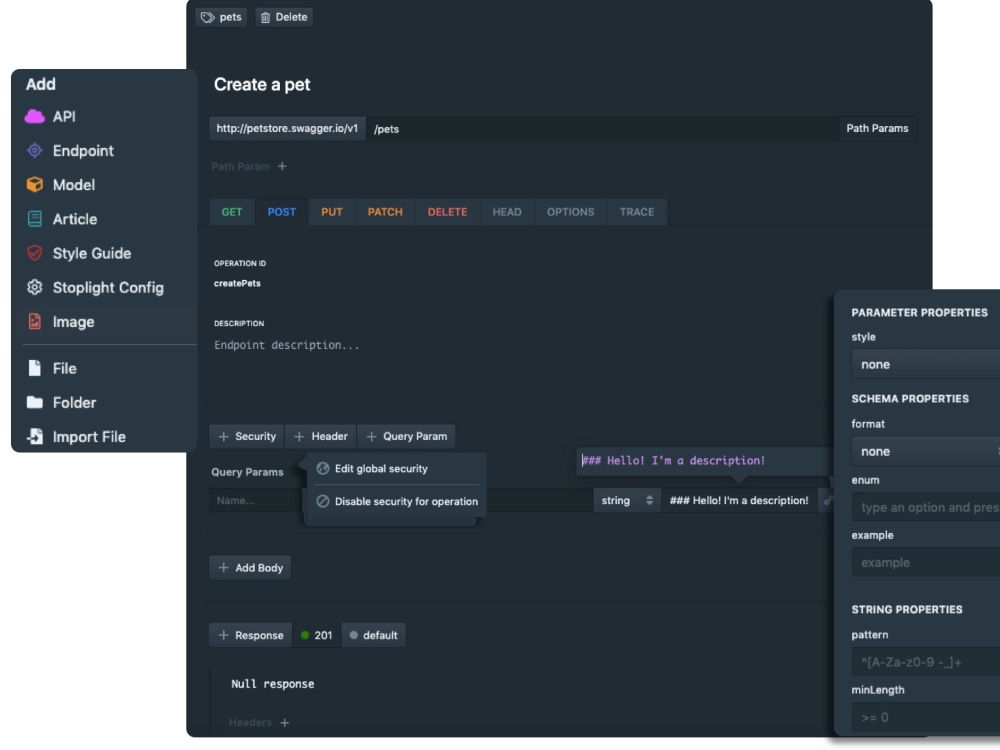
Task: Click the query param Name input
Action: pyautogui.click(x=255, y=501)
